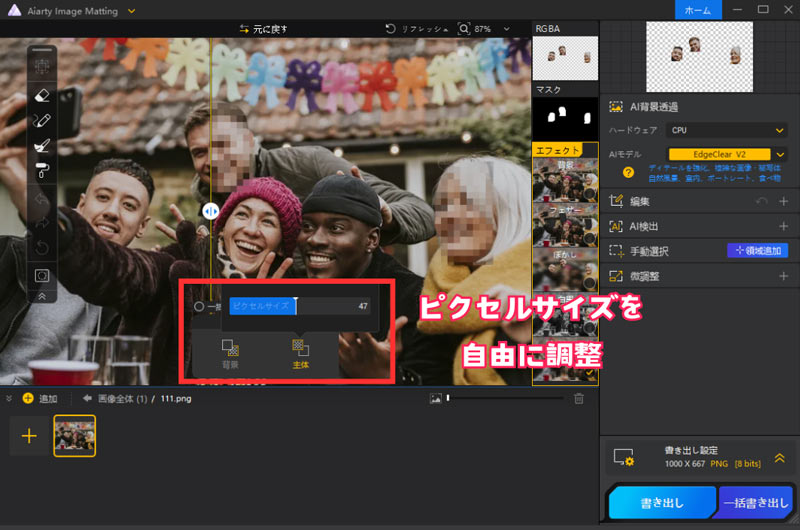Select the Brush pen tool

[x=42, y=120]
